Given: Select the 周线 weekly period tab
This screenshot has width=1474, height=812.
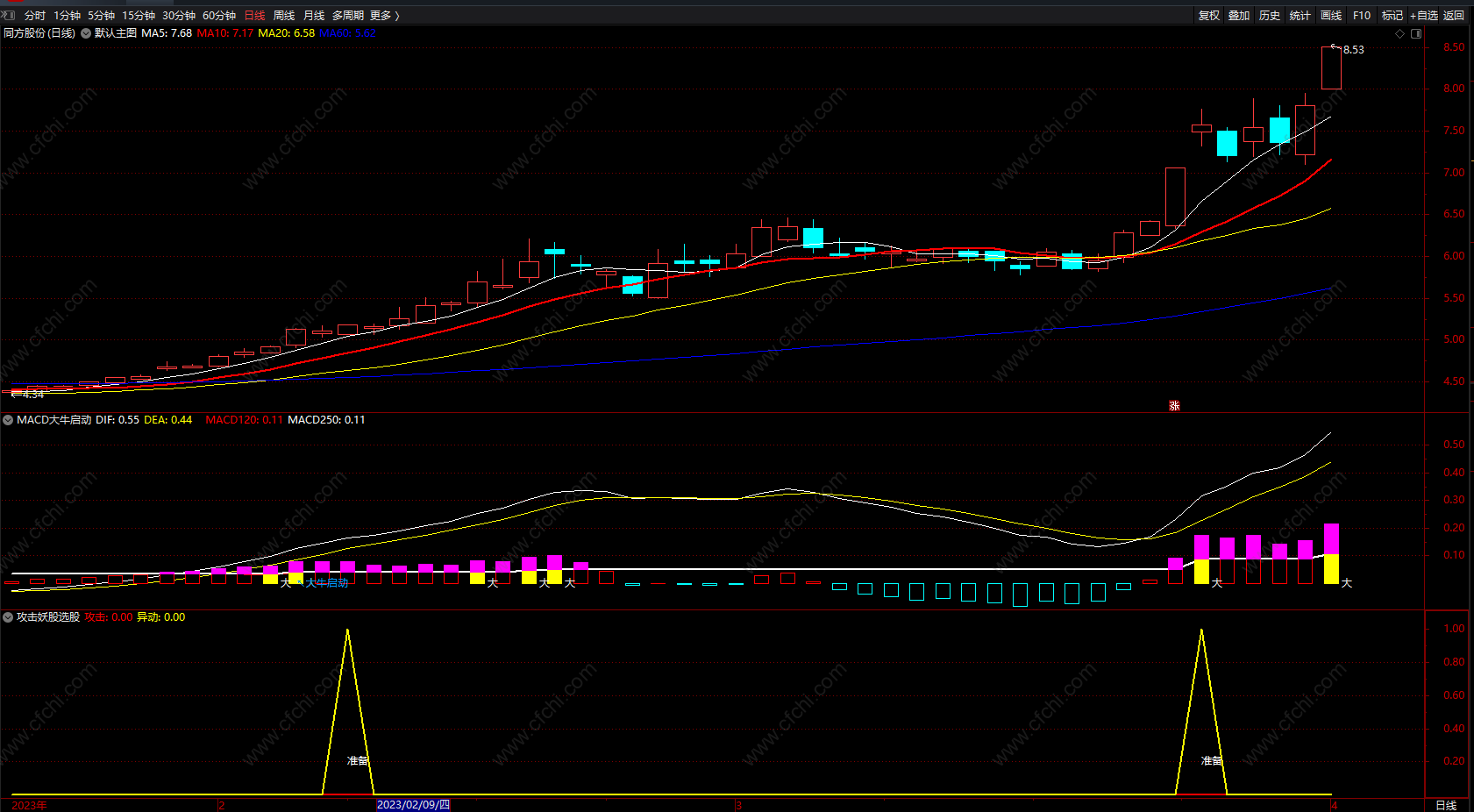Looking at the screenshot, I should [284, 16].
